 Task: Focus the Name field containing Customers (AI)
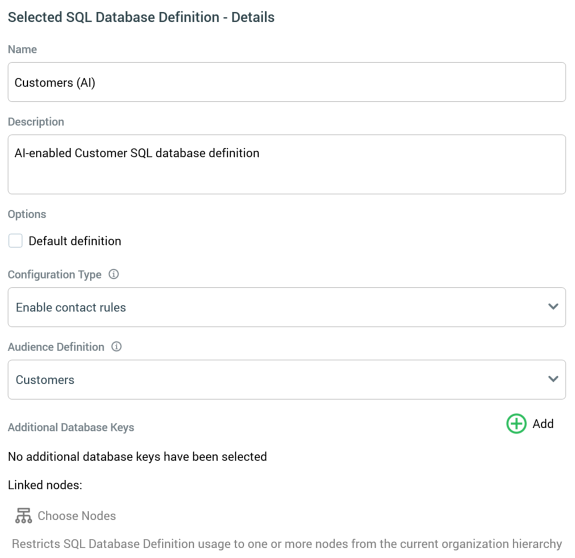(x=287, y=82)
